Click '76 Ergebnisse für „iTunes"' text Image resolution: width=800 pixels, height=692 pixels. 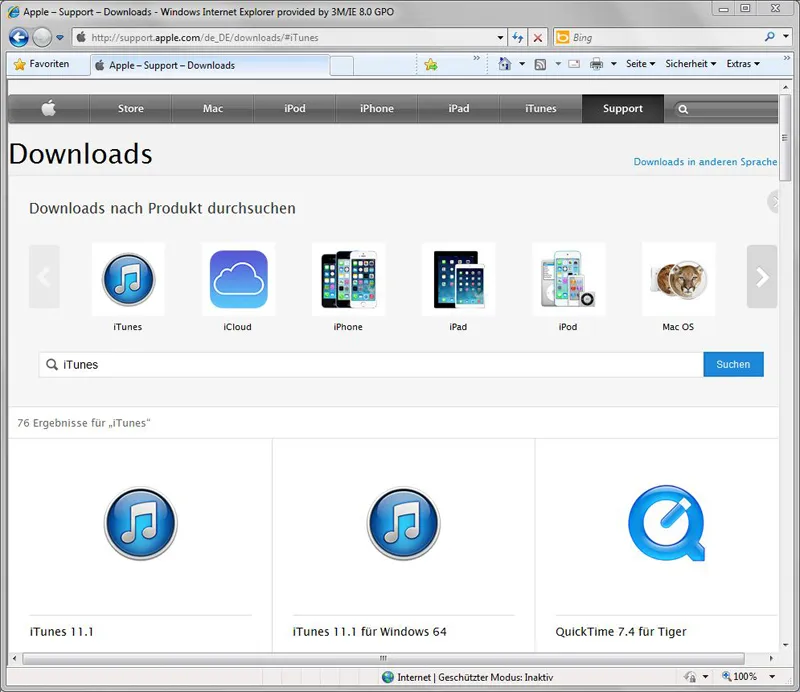pyautogui.click(x=84, y=423)
